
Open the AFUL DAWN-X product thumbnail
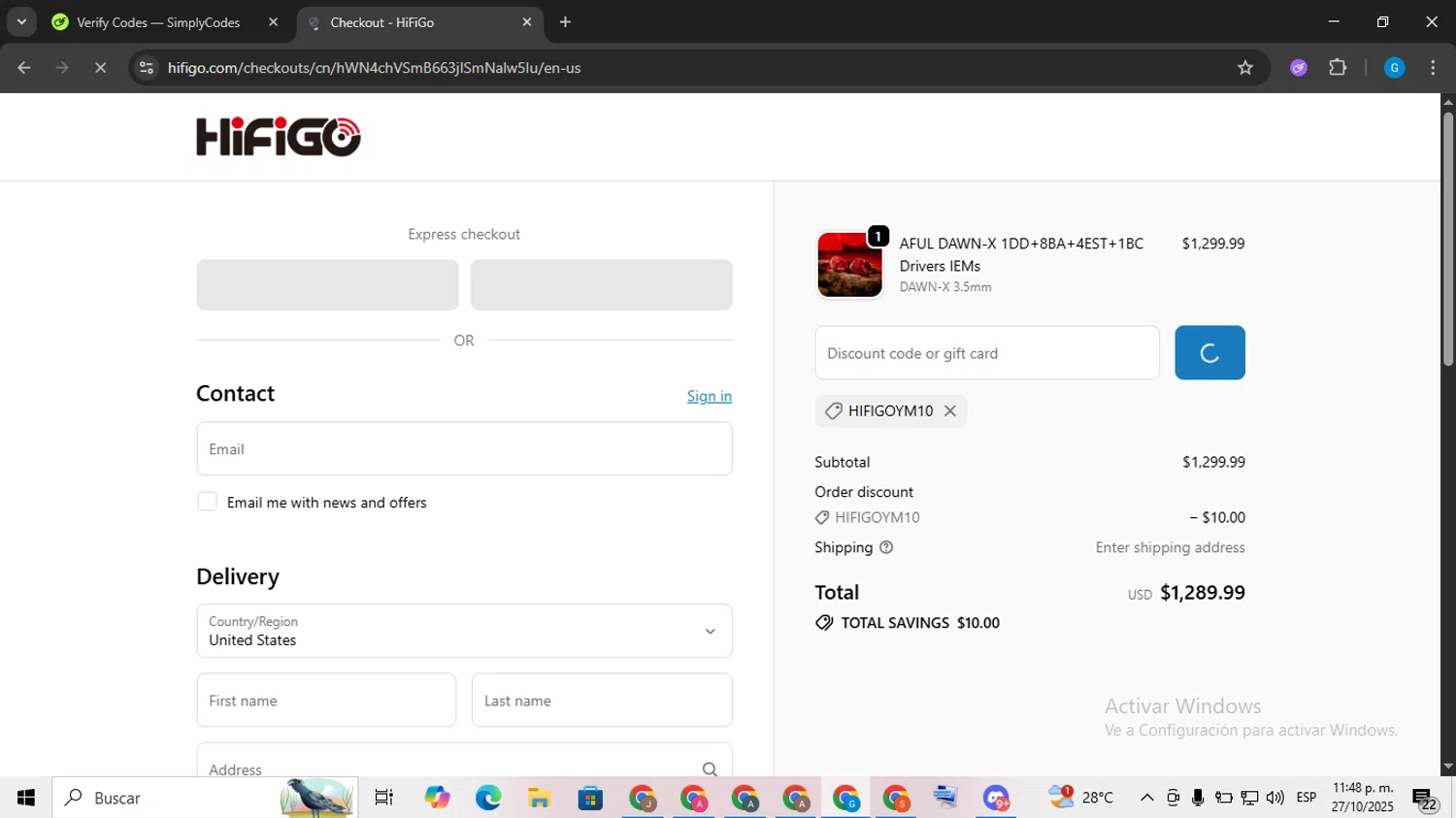[849, 264]
